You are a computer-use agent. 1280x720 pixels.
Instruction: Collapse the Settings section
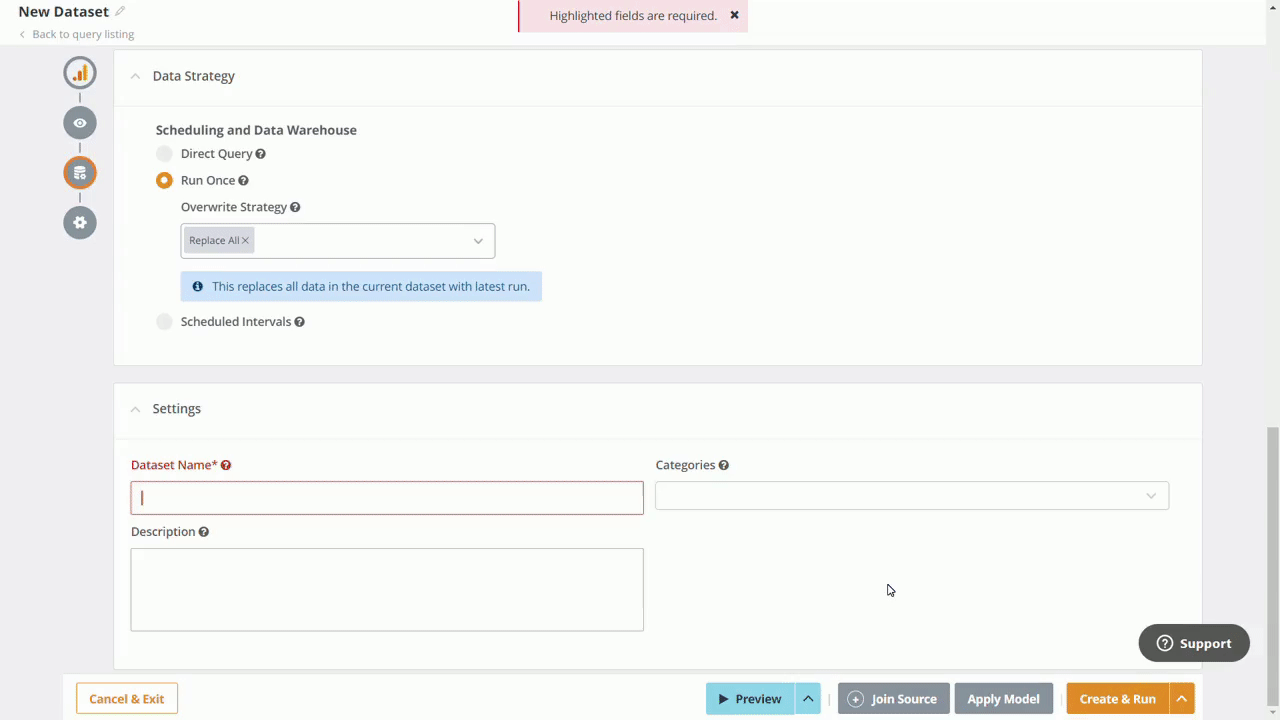(x=135, y=408)
